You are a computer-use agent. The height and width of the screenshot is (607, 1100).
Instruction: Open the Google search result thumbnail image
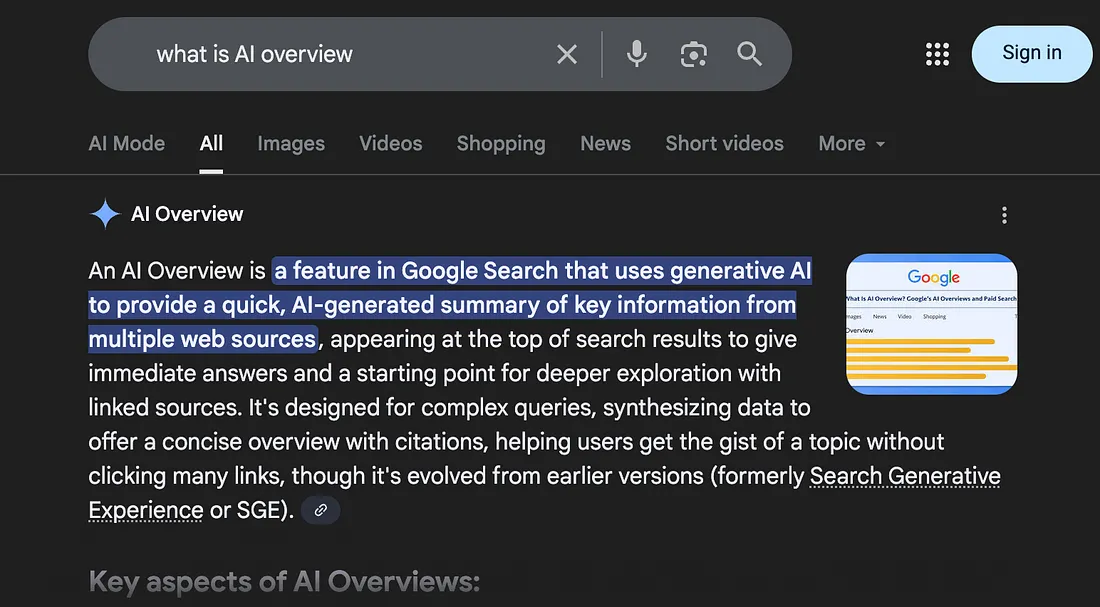[931, 324]
